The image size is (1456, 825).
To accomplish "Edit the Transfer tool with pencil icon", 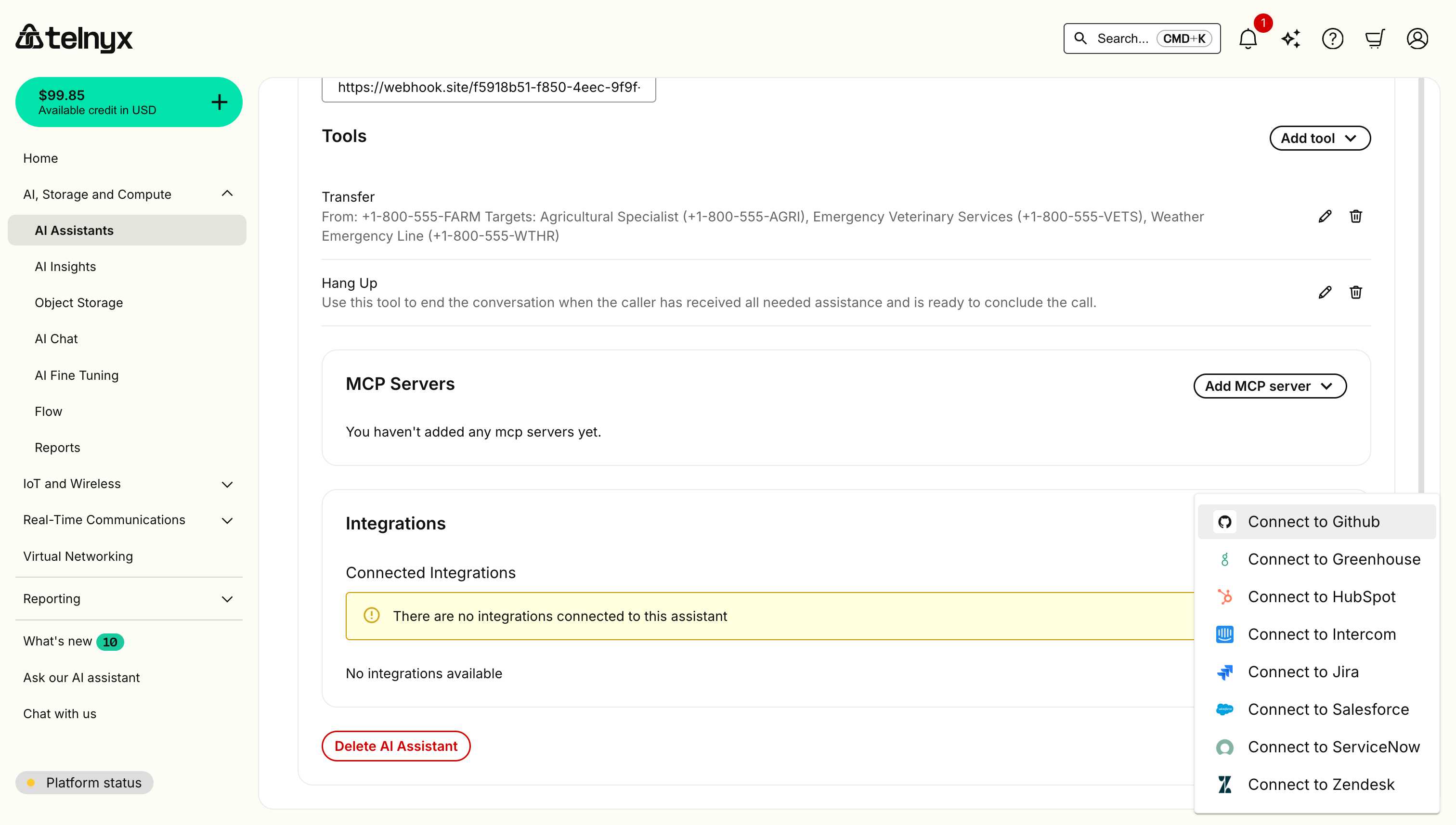I will 1325,217.
